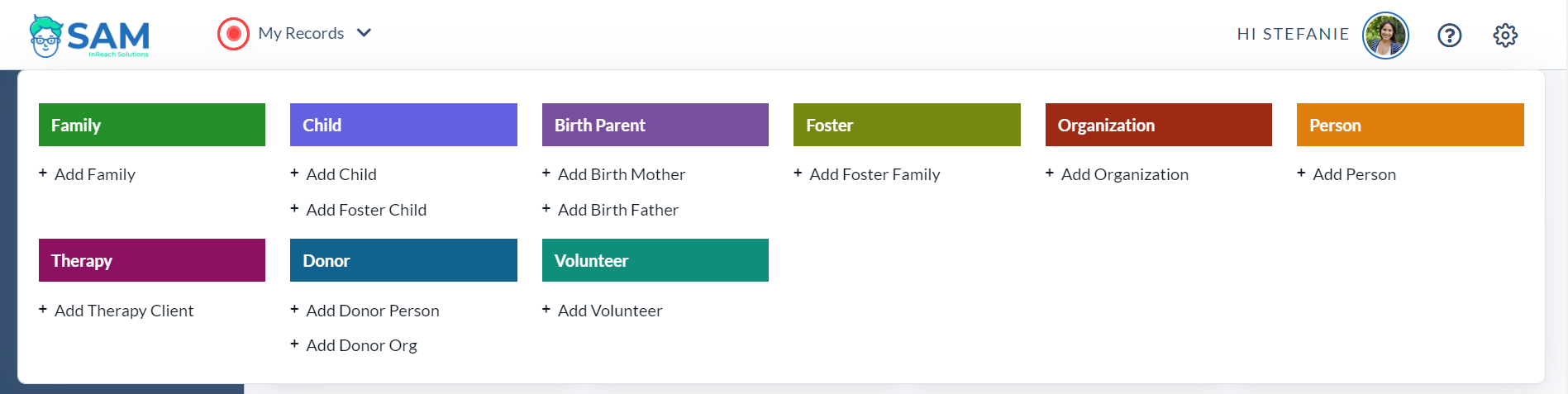
Task: Choose Add Donor Person
Action: 373,311
